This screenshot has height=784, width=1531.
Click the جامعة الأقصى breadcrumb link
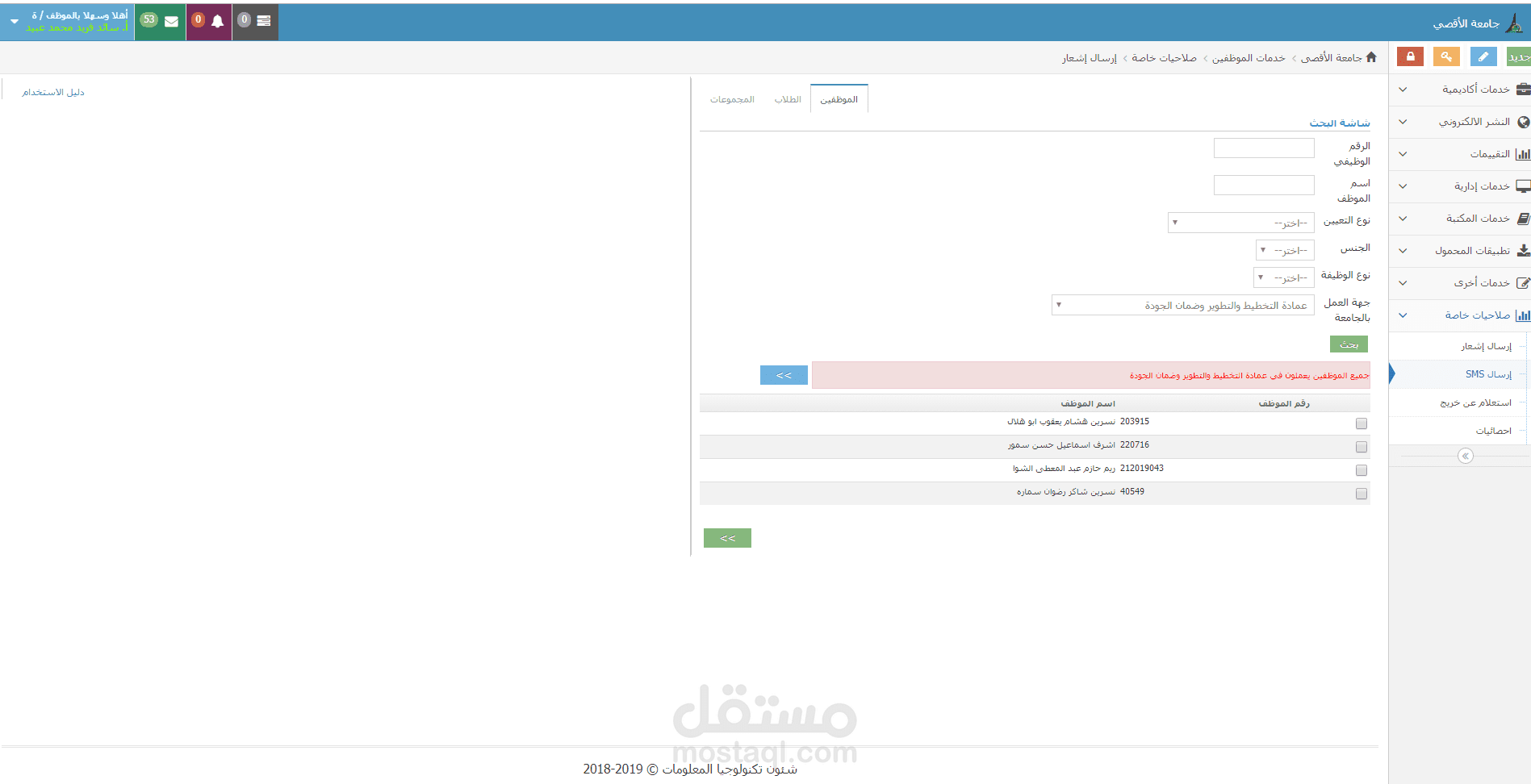pos(1332,57)
